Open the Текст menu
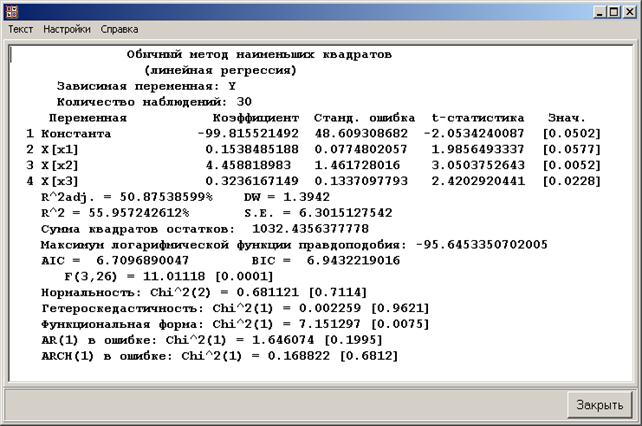642x426 pixels. click(20, 29)
